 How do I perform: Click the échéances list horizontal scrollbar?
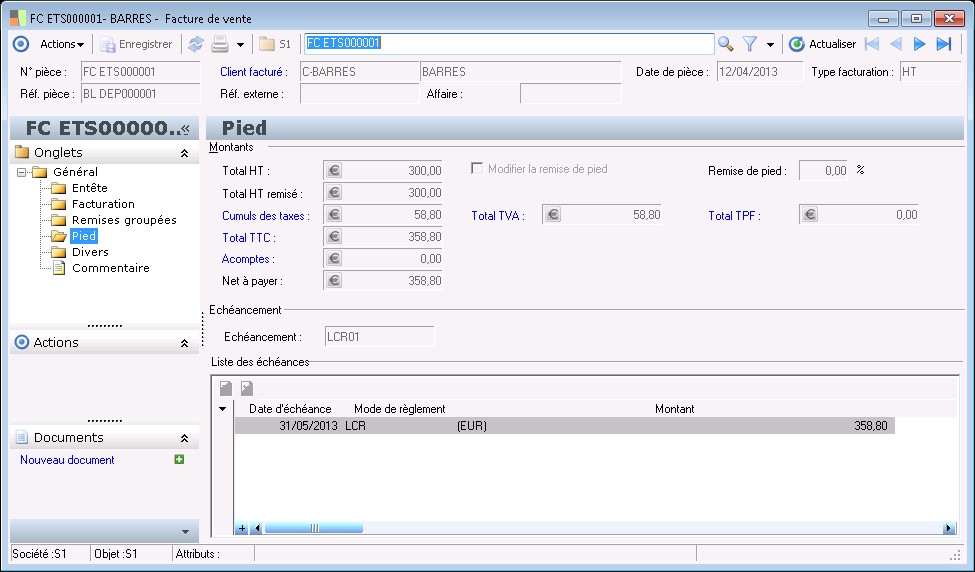[x=313, y=528]
